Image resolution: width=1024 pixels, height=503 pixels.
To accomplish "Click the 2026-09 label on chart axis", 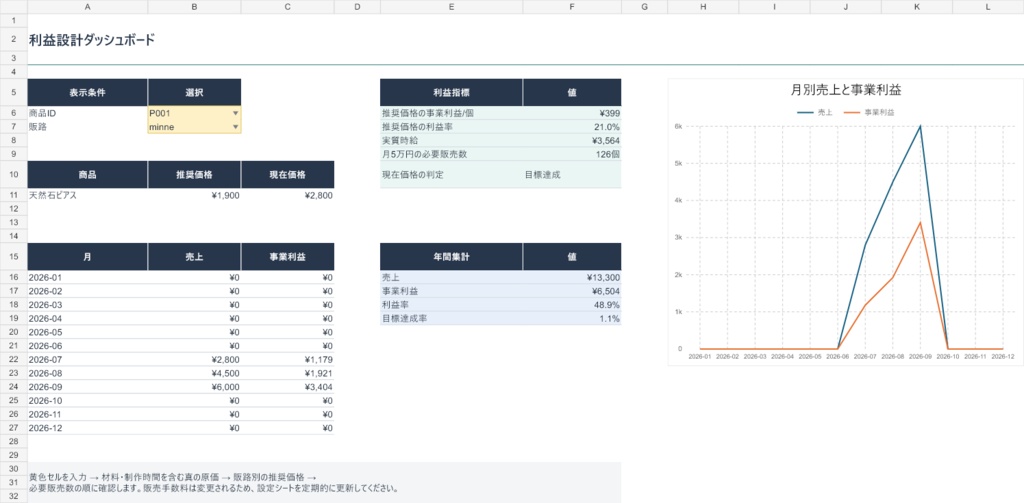I will 920,357.
